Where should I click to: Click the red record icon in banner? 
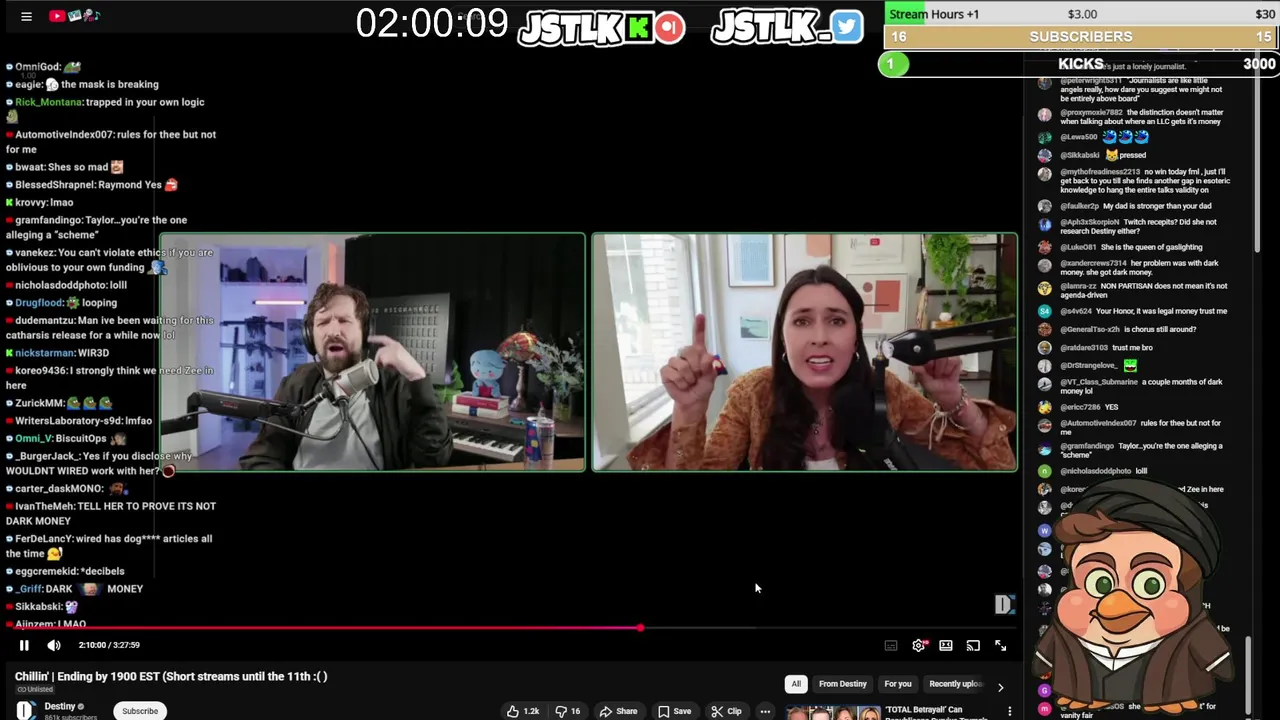(671, 27)
